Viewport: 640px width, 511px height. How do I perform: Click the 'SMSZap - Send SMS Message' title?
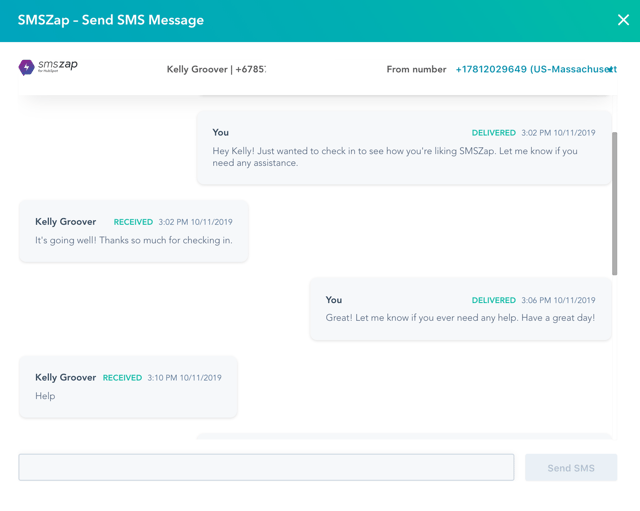click(111, 20)
